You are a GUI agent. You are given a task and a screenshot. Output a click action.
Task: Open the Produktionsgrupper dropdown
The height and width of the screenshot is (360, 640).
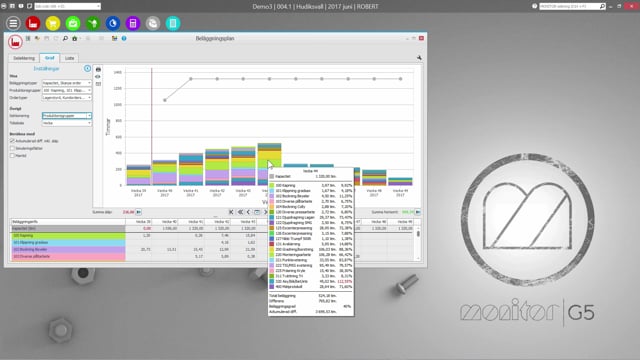click(67, 90)
